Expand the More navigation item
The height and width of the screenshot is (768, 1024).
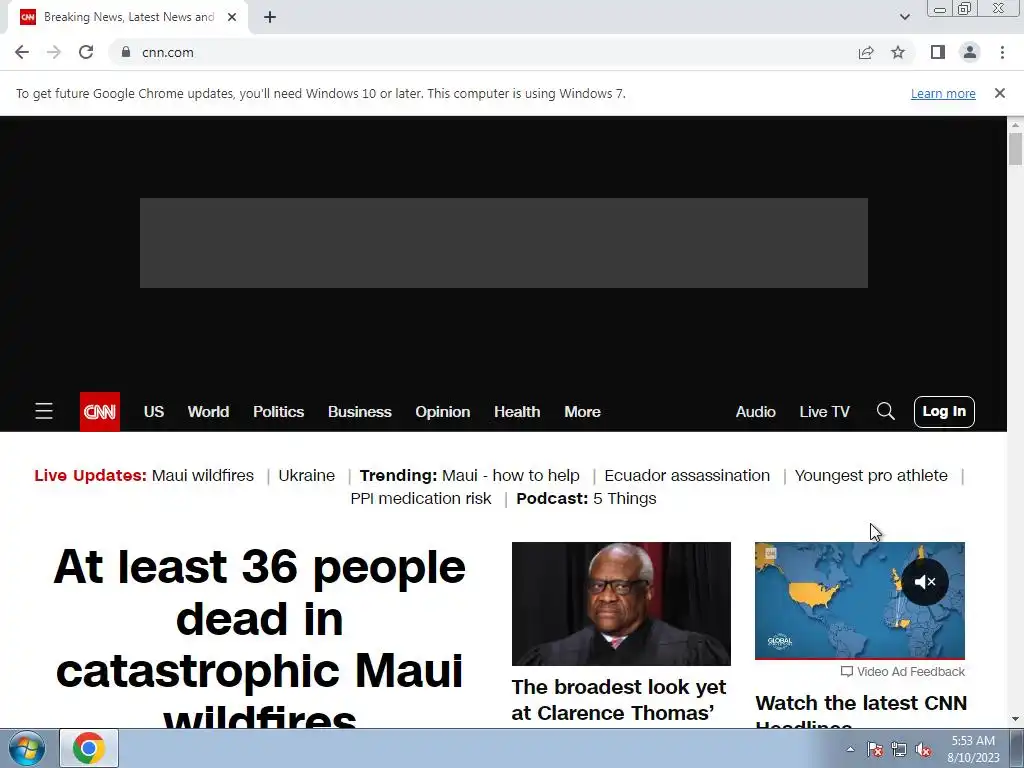(x=583, y=411)
